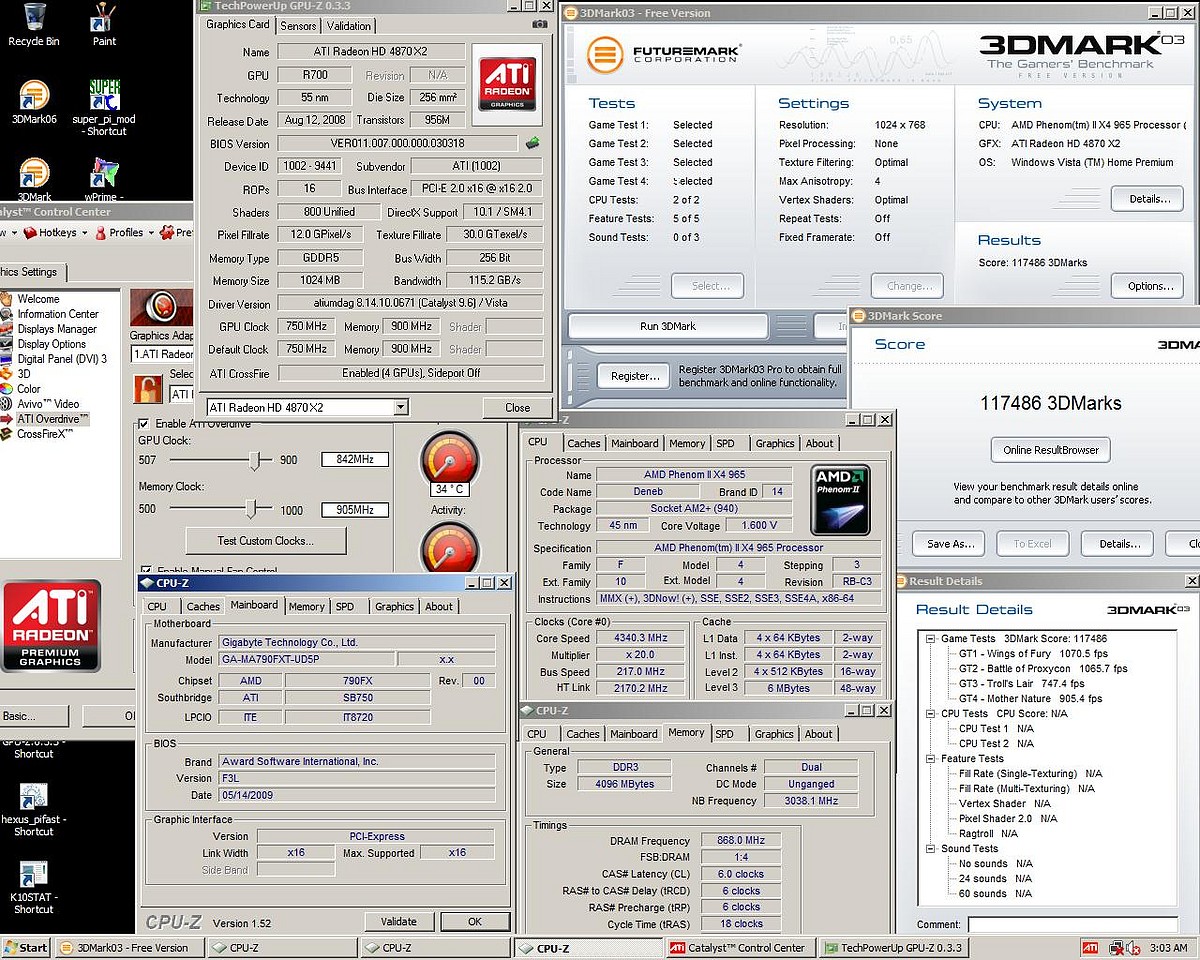Select the Color item in the Catalyst tree
The width and height of the screenshot is (1200, 960).
(x=29, y=389)
